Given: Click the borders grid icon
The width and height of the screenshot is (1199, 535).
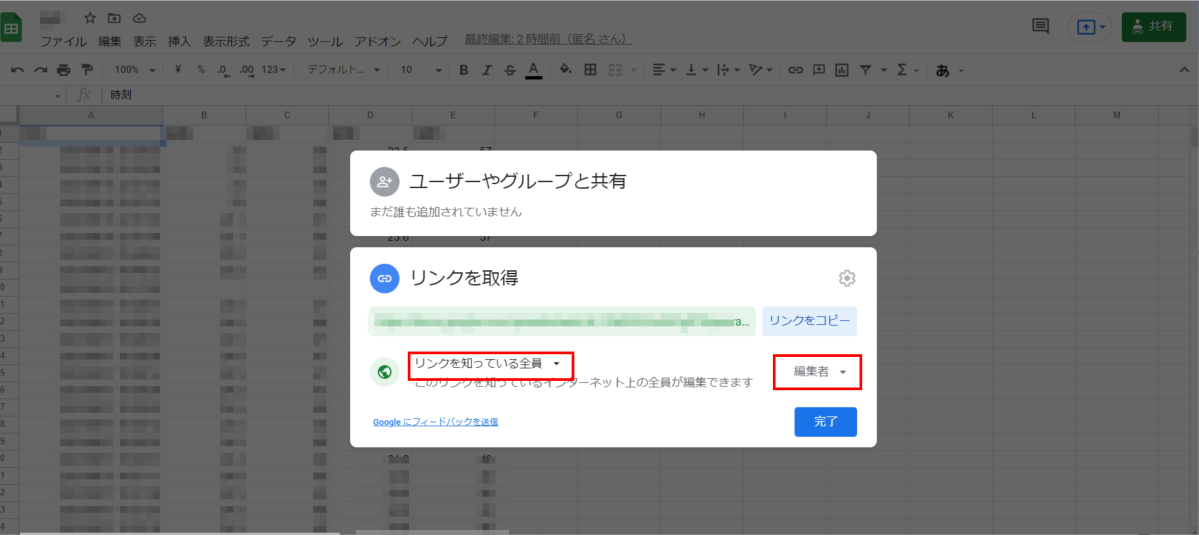Looking at the screenshot, I should [590, 70].
